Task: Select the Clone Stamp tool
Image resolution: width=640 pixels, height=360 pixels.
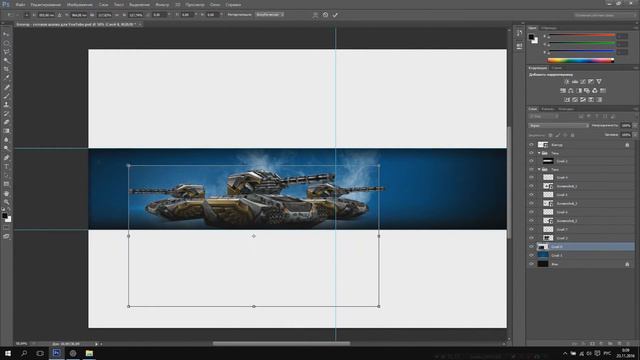Action: click(7, 104)
